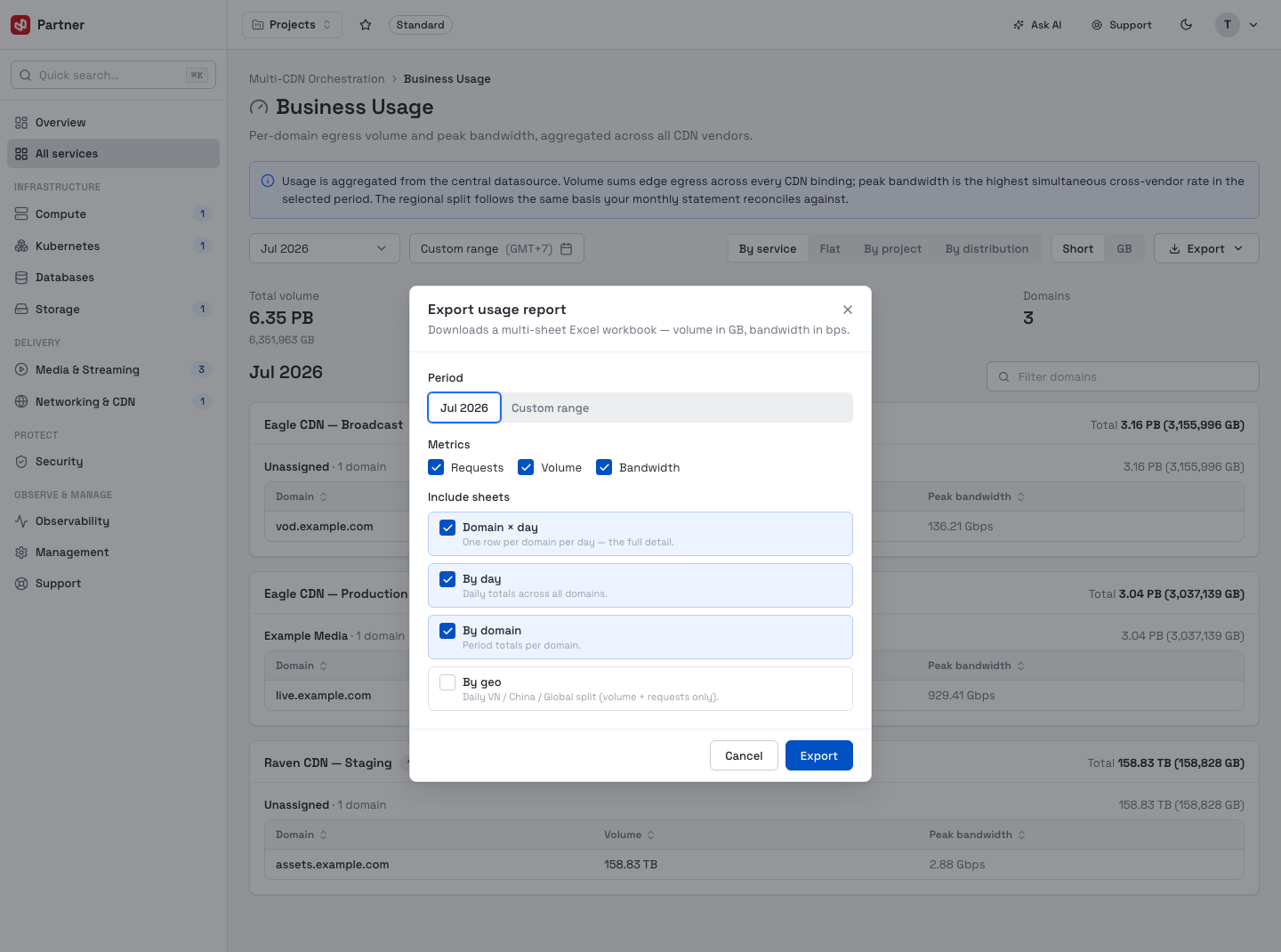
Task: Click the sidebar Support lifebuoy icon
Action: point(21,584)
